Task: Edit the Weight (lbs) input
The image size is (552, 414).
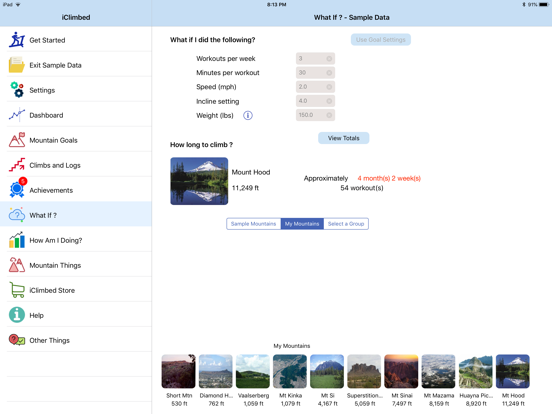Action: tap(315, 115)
